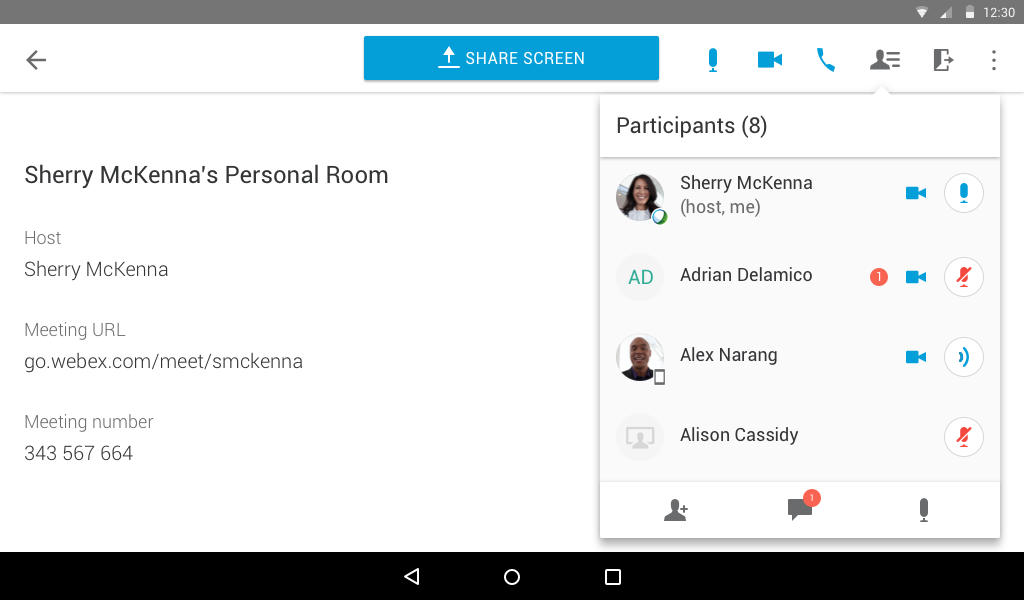The width and height of the screenshot is (1024, 600).
Task: Click Alison Cassidy's device avatar icon
Action: tap(640, 437)
